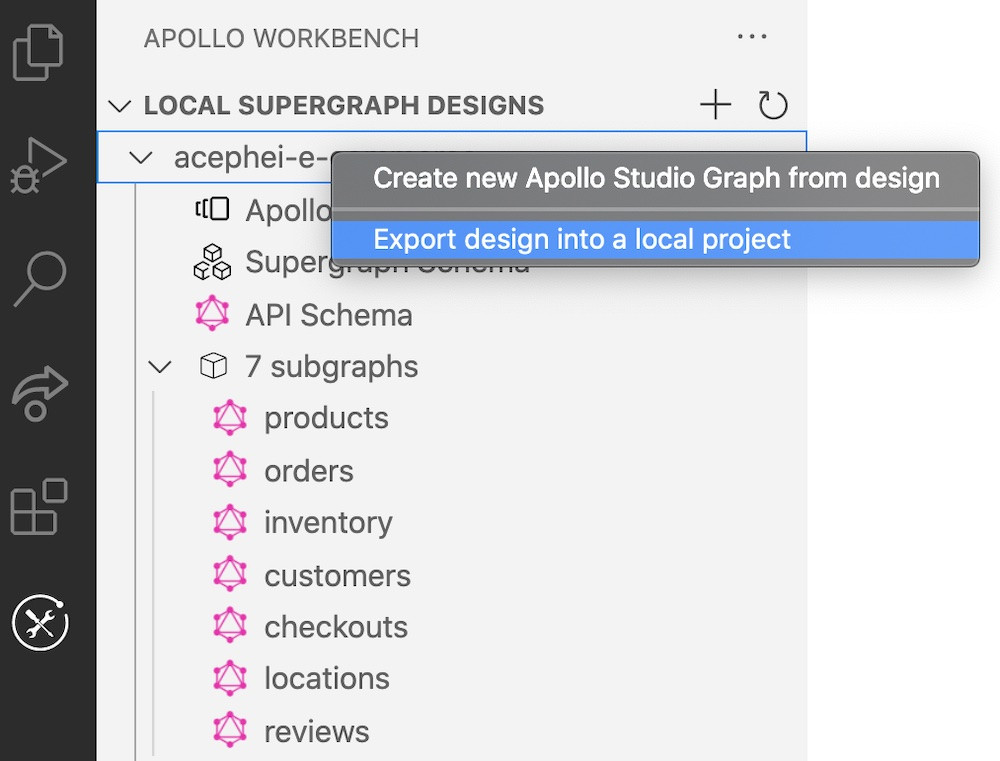
Task: Click the locations subgraph GraphQL icon
Action: tap(230, 678)
